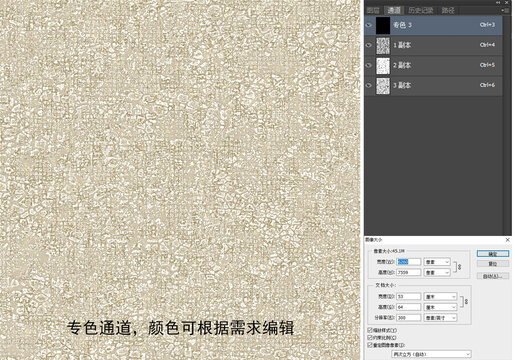Screen dimensions: 515x360
Task: Collapse the panel with double-arrow icon
Action: coord(498,2)
